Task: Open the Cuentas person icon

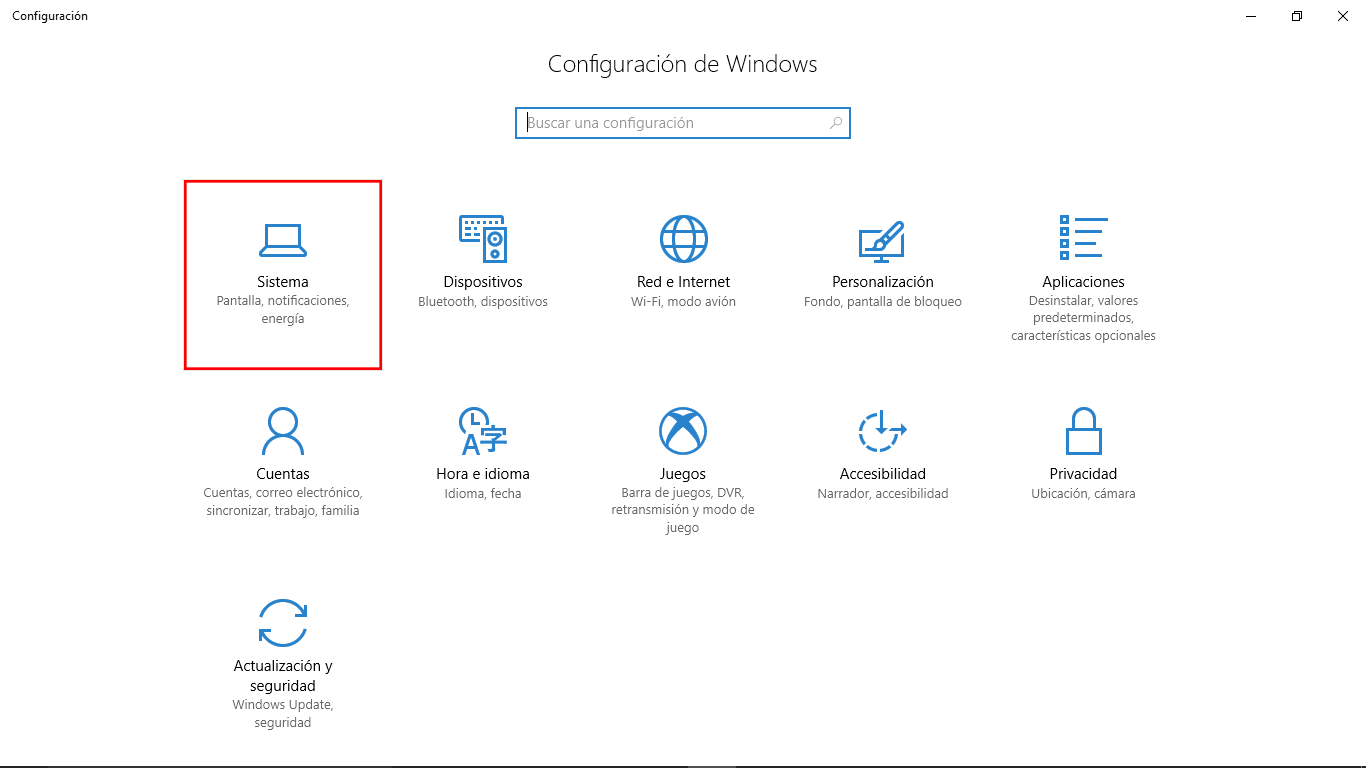Action: point(283,431)
